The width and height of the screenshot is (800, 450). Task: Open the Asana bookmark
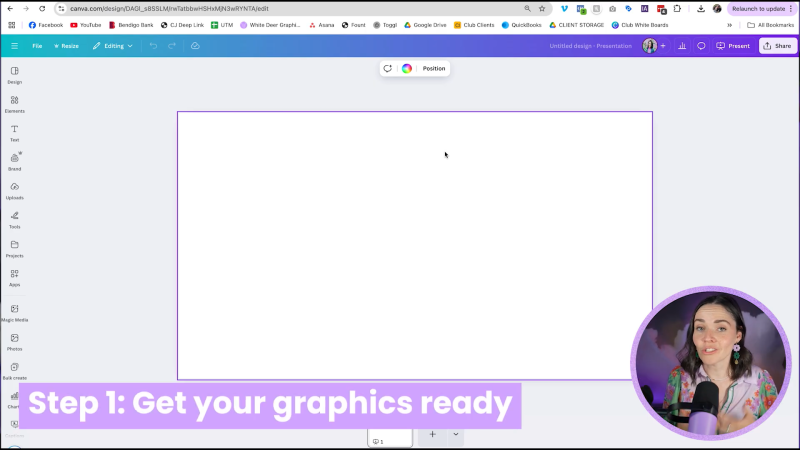click(321, 25)
